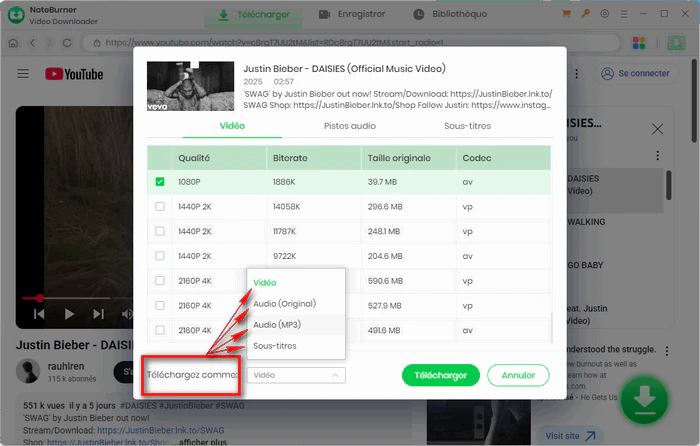The width and height of the screenshot is (700, 446).
Task: Check the 1440P 2K 14058K row
Action: coord(160,207)
